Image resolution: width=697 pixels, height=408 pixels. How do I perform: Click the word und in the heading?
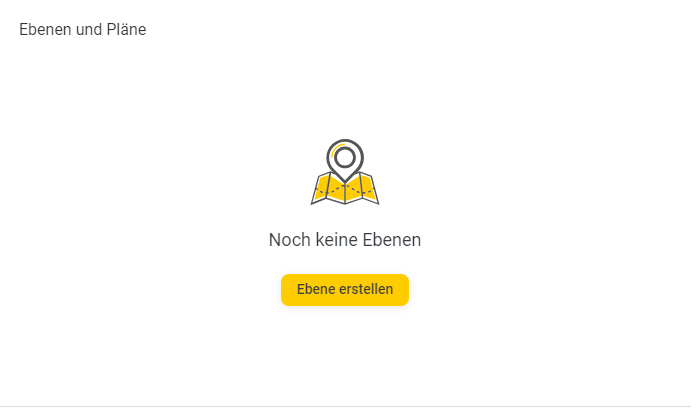(x=88, y=30)
